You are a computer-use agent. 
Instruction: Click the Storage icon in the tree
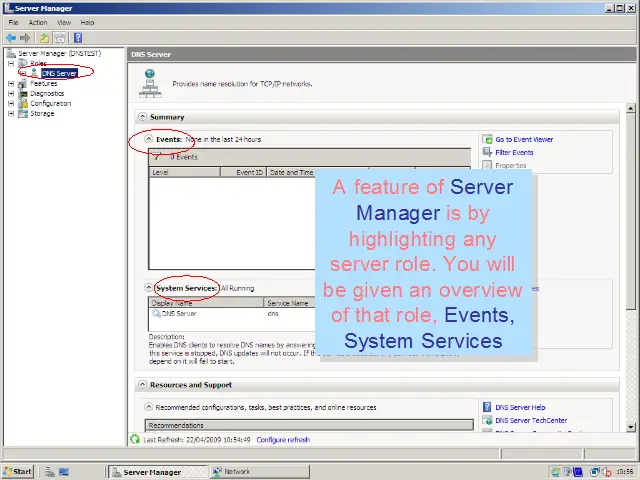tap(23, 113)
